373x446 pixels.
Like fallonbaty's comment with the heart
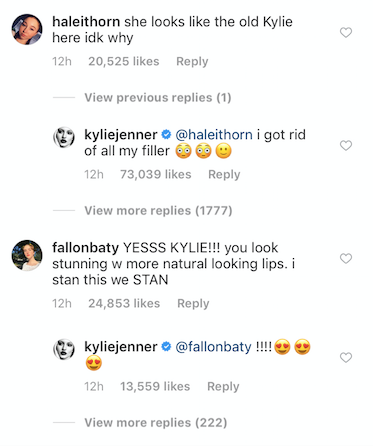(346, 258)
